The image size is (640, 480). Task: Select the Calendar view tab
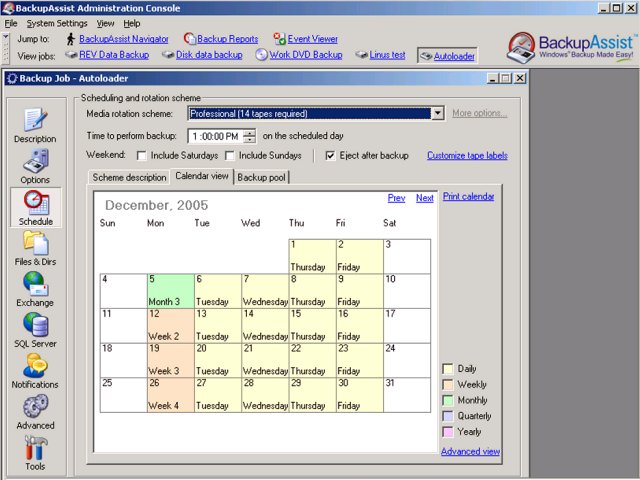[202, 176]
